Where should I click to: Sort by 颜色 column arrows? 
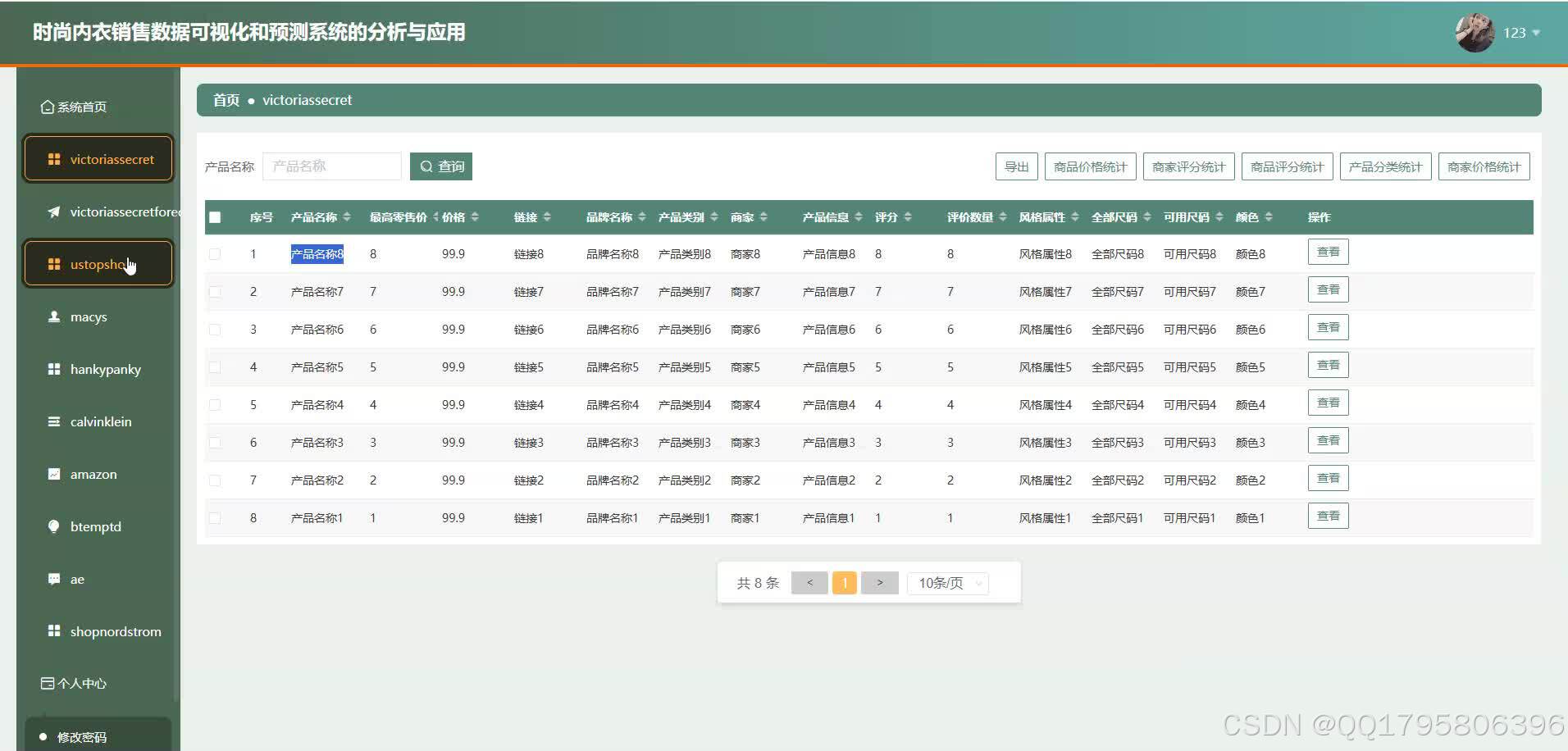1269,217
